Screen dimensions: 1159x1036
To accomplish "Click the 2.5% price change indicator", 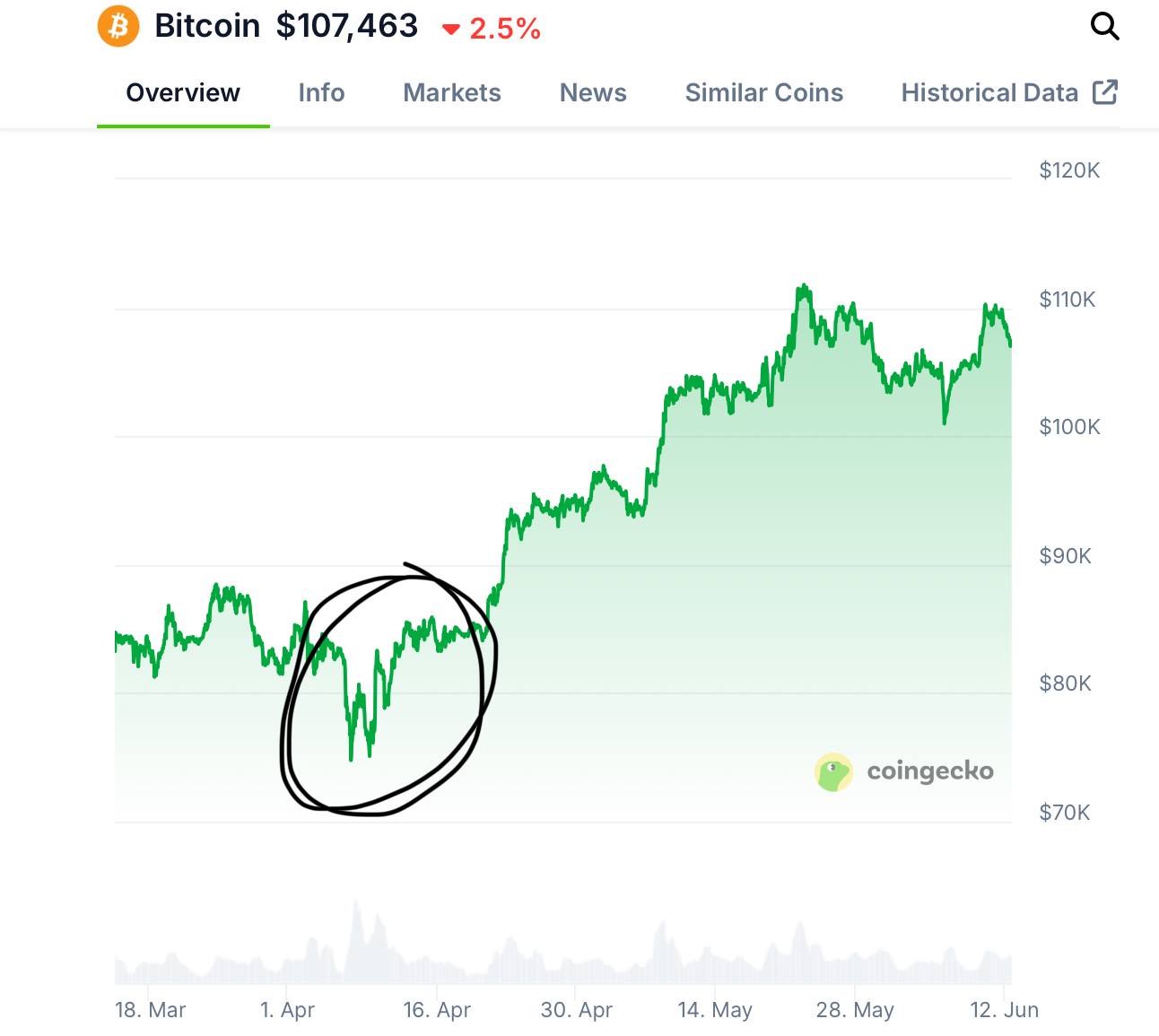I will (x=505, y=30).
